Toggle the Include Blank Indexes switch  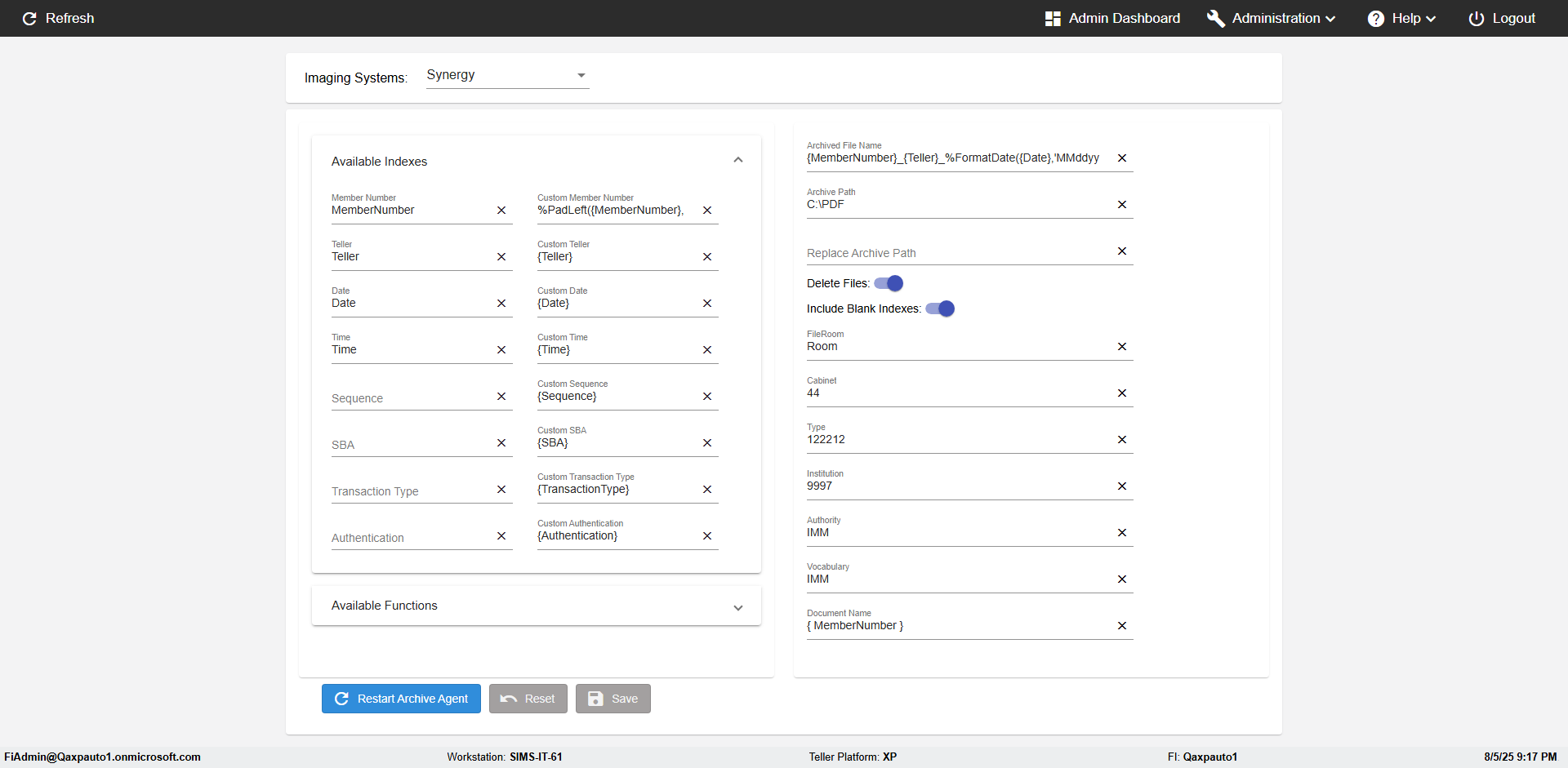(941, 309)
